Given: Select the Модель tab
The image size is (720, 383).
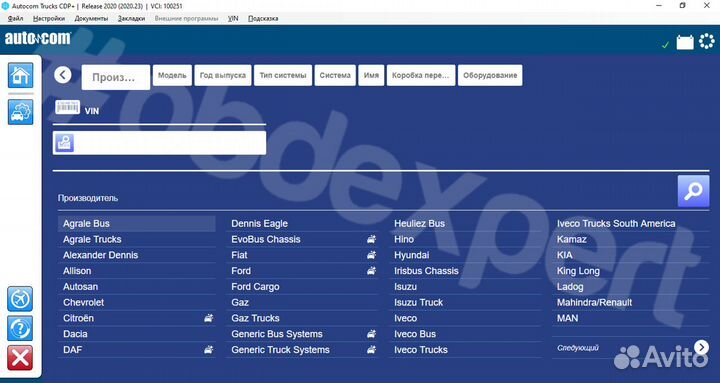Looking at the screenshot, I should [x=172, y=75].
